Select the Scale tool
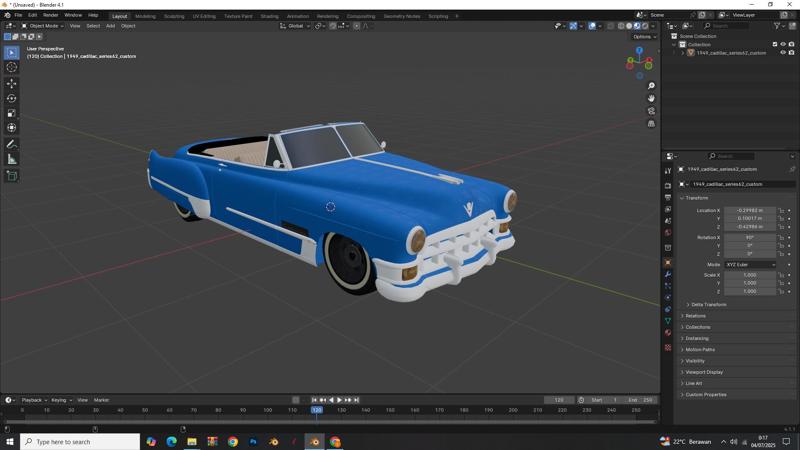800x450 pixels. pos(12,113)
